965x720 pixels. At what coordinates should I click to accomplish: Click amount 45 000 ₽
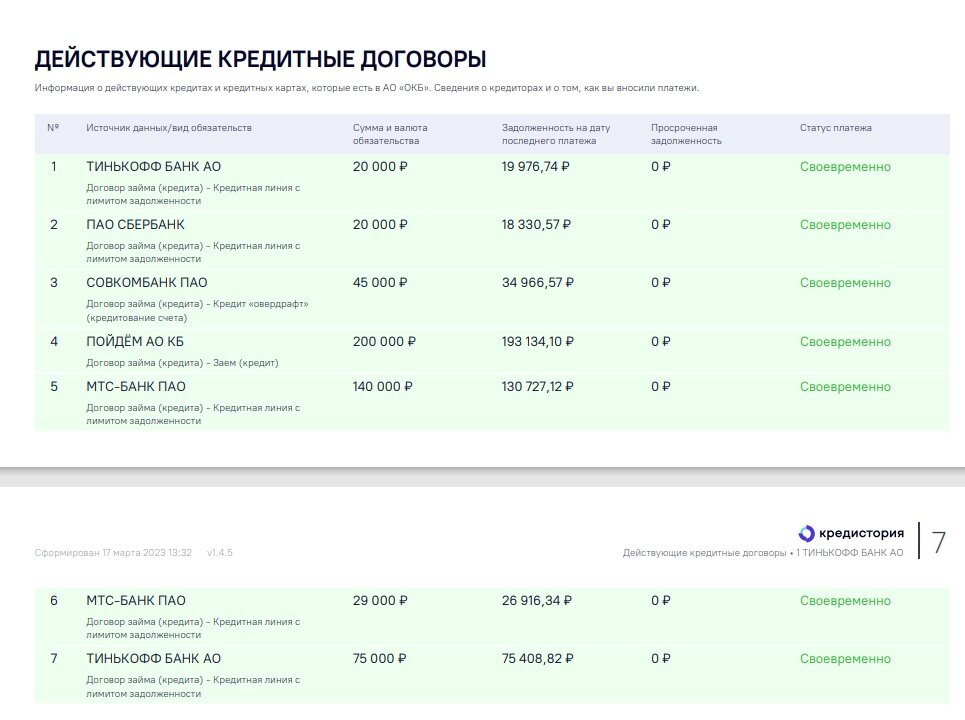click(x=380, y=282)
